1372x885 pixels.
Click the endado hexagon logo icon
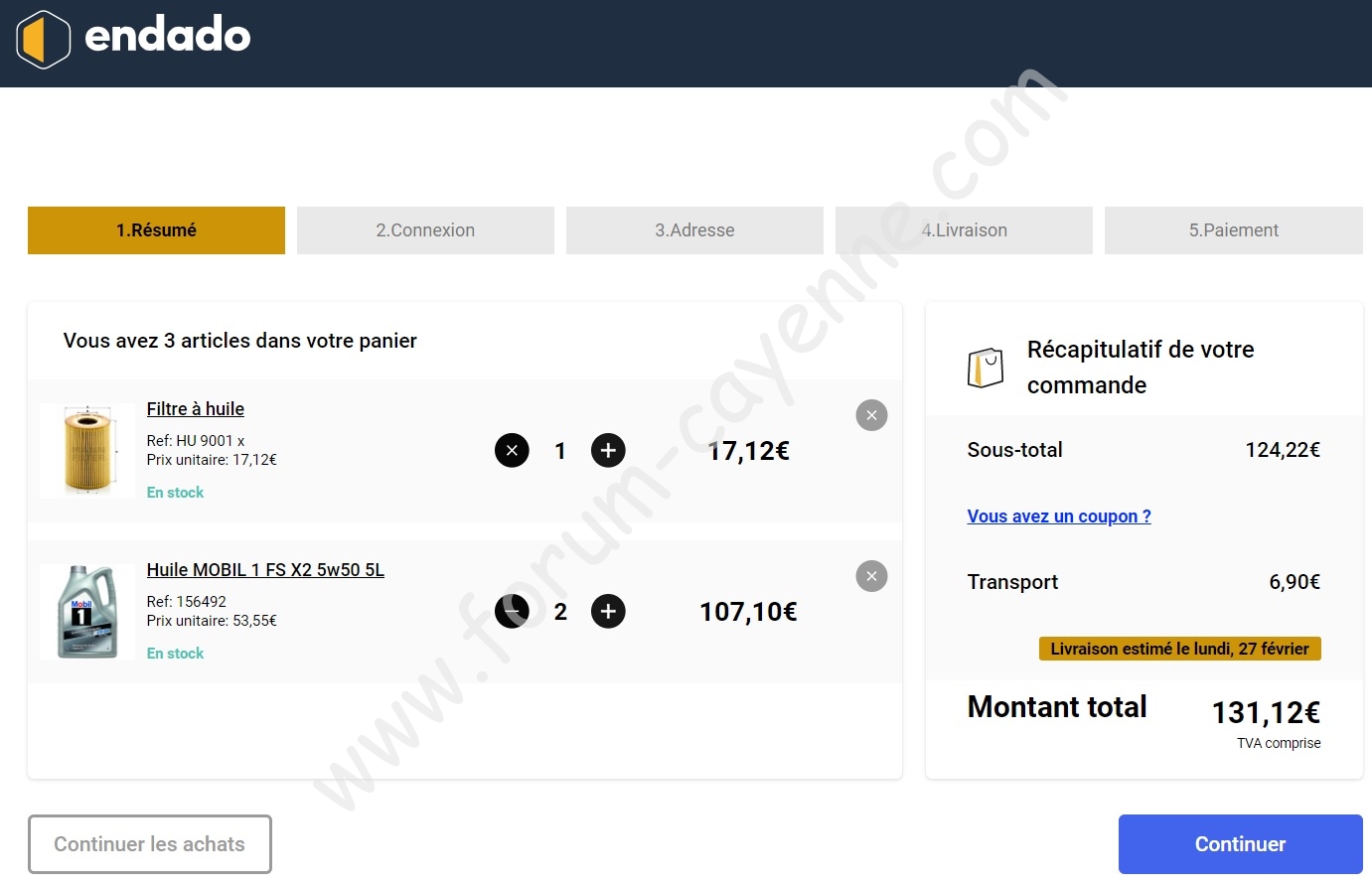44,40
